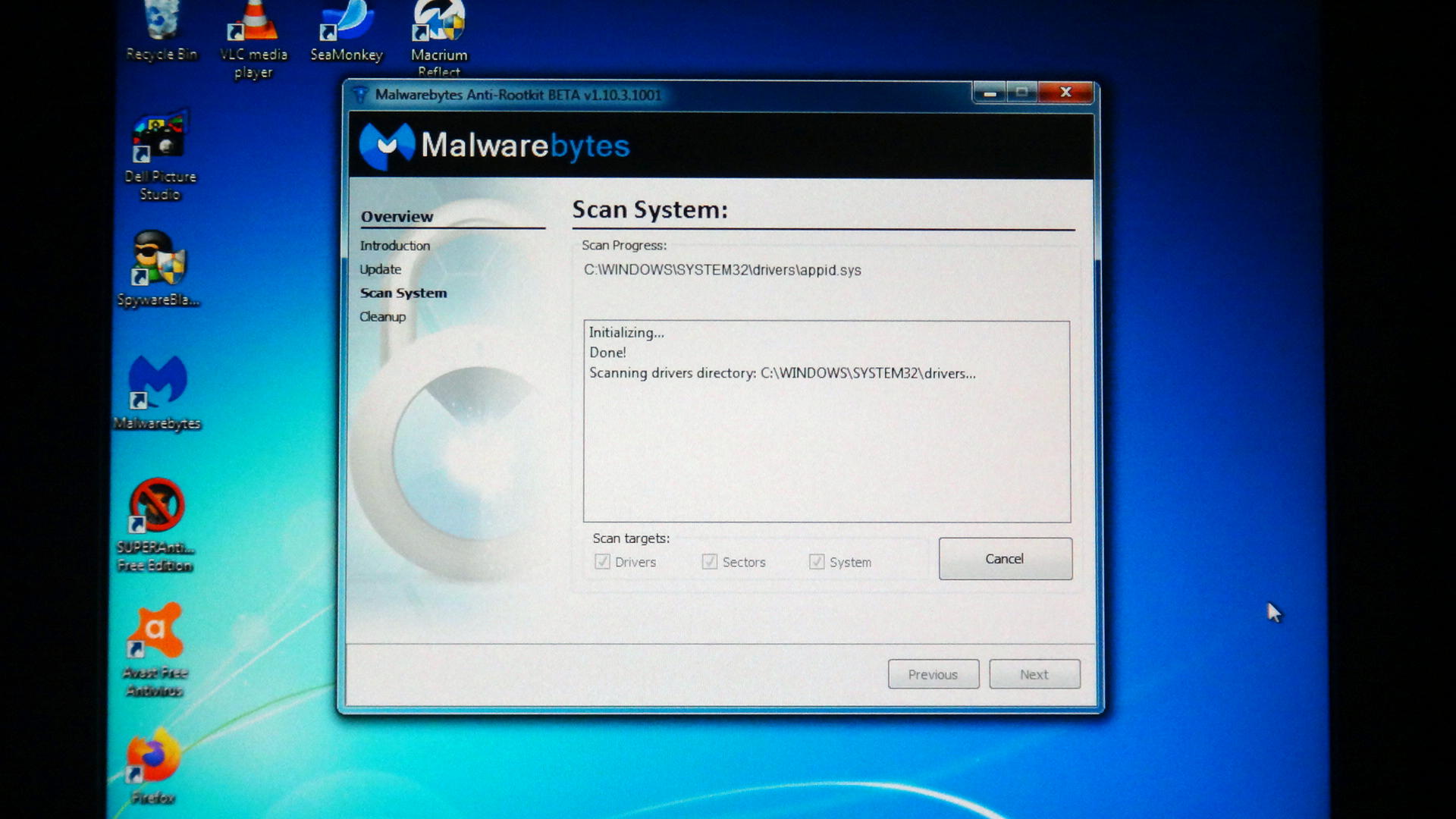This screenshot has height=819, width=1456.
Task: Click the 'Scanning drivers directory' log line
Action: click(x=783, y=373)
